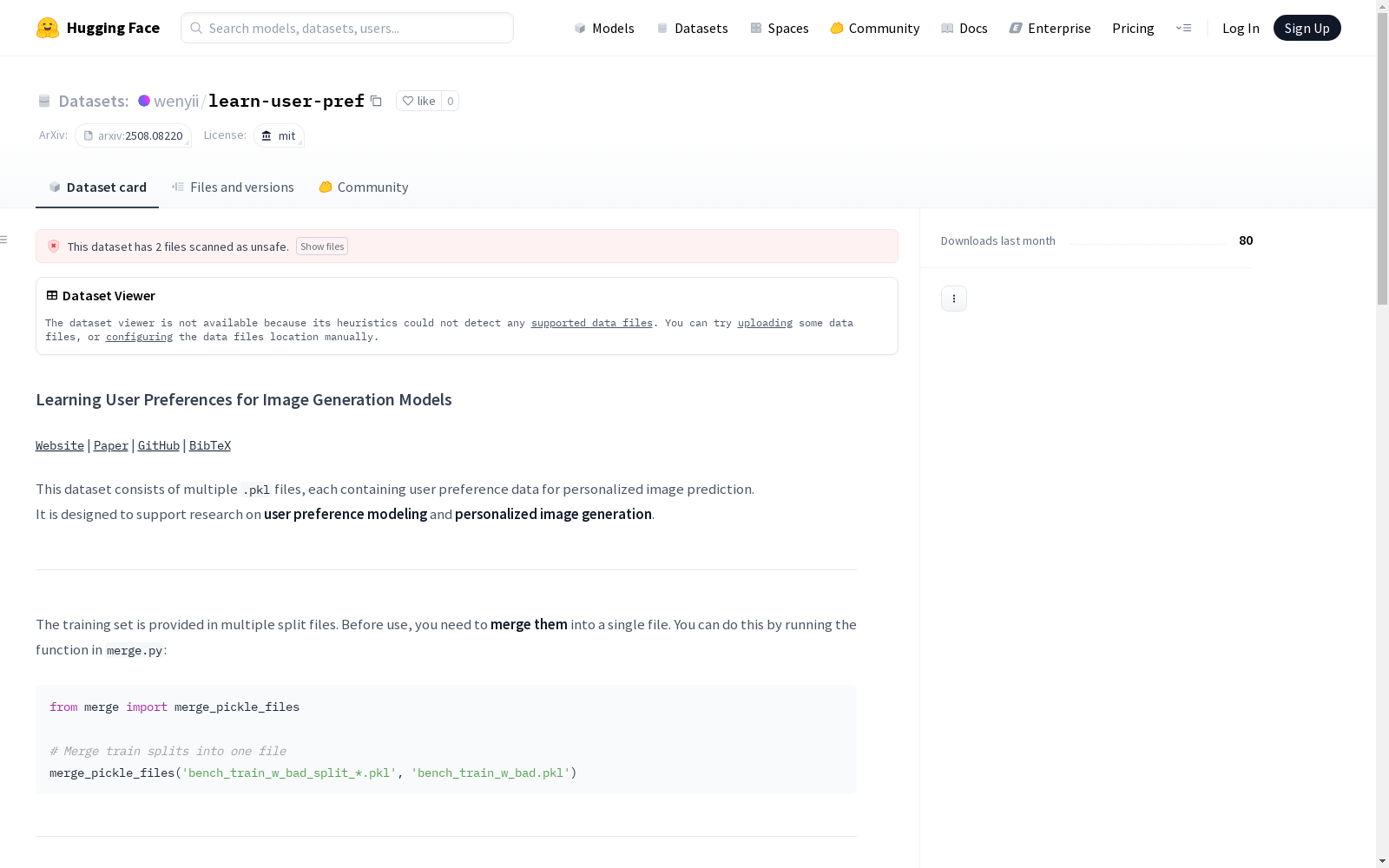Screen dimensions: 1389x868
Task: Click the downloads count '80'
Action: (x=1246, y=240)
